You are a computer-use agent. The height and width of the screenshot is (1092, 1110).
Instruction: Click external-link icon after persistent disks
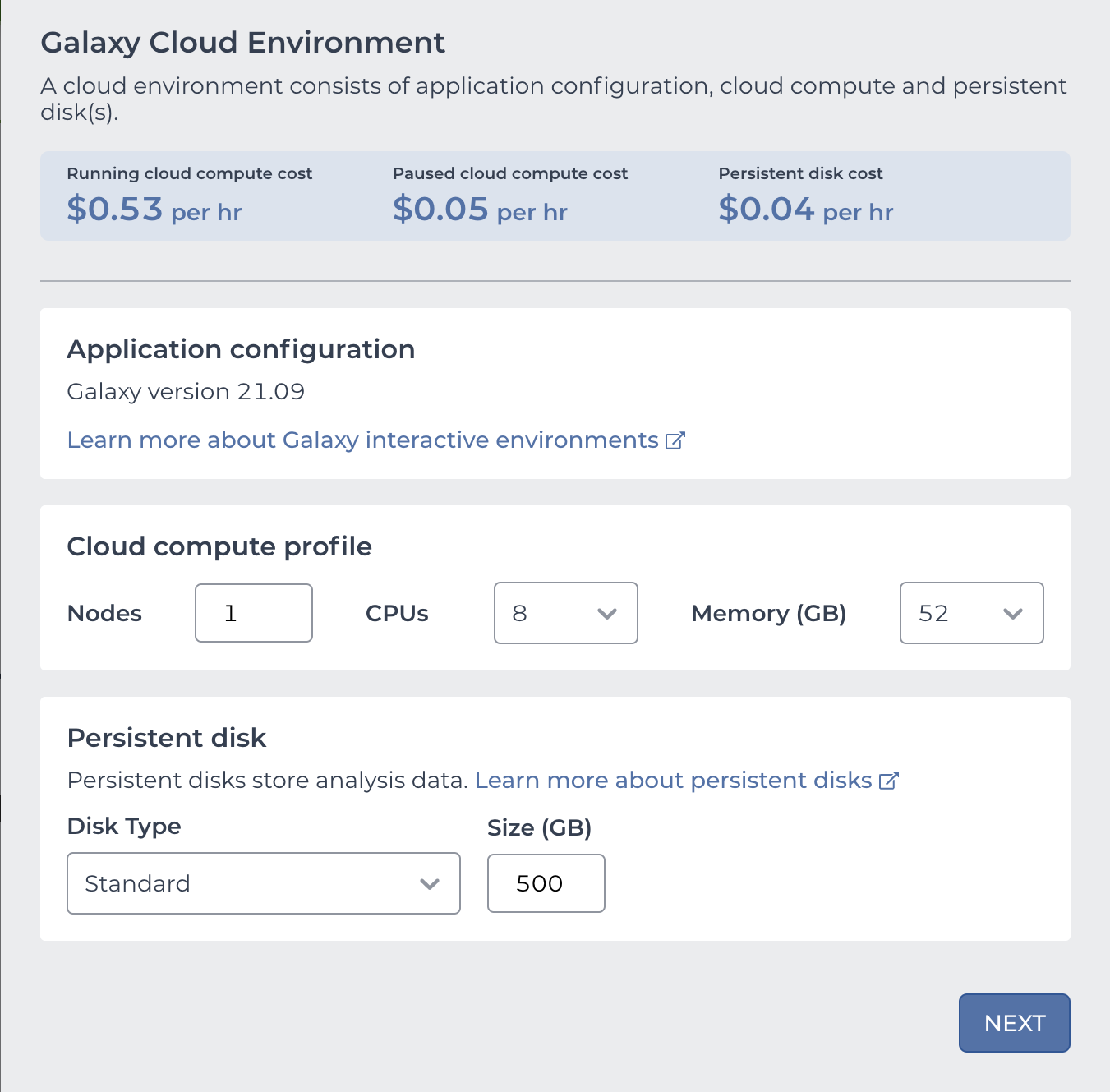click(889, 781)
